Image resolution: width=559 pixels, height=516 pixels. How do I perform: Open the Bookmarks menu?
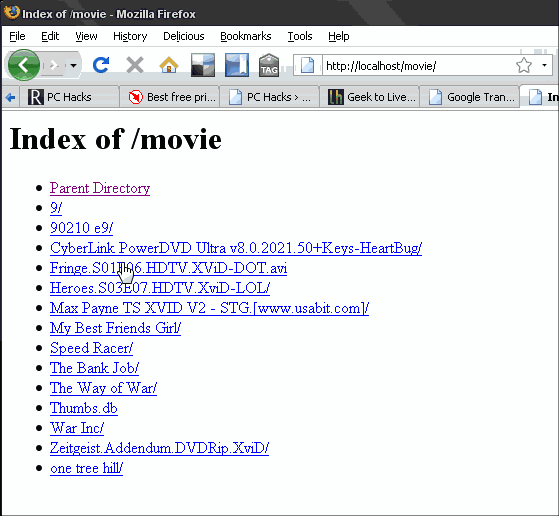pos(246,36)
